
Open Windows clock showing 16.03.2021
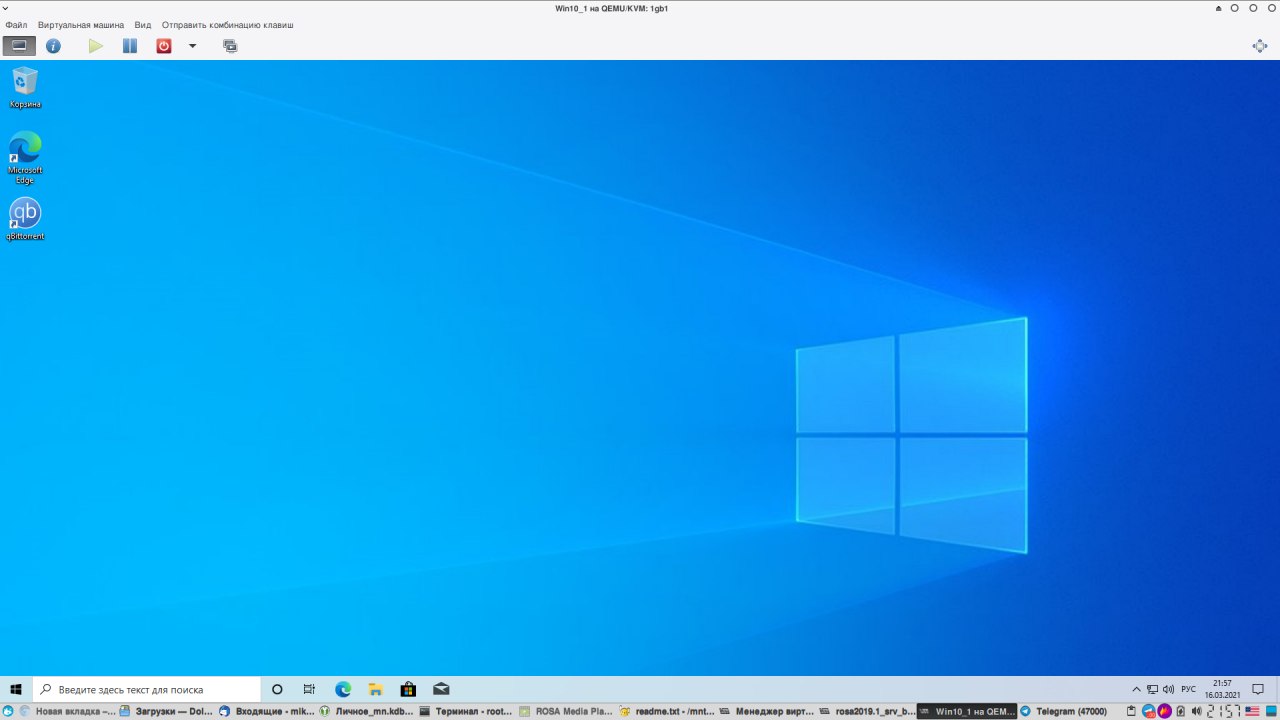tap(1222, 689)
